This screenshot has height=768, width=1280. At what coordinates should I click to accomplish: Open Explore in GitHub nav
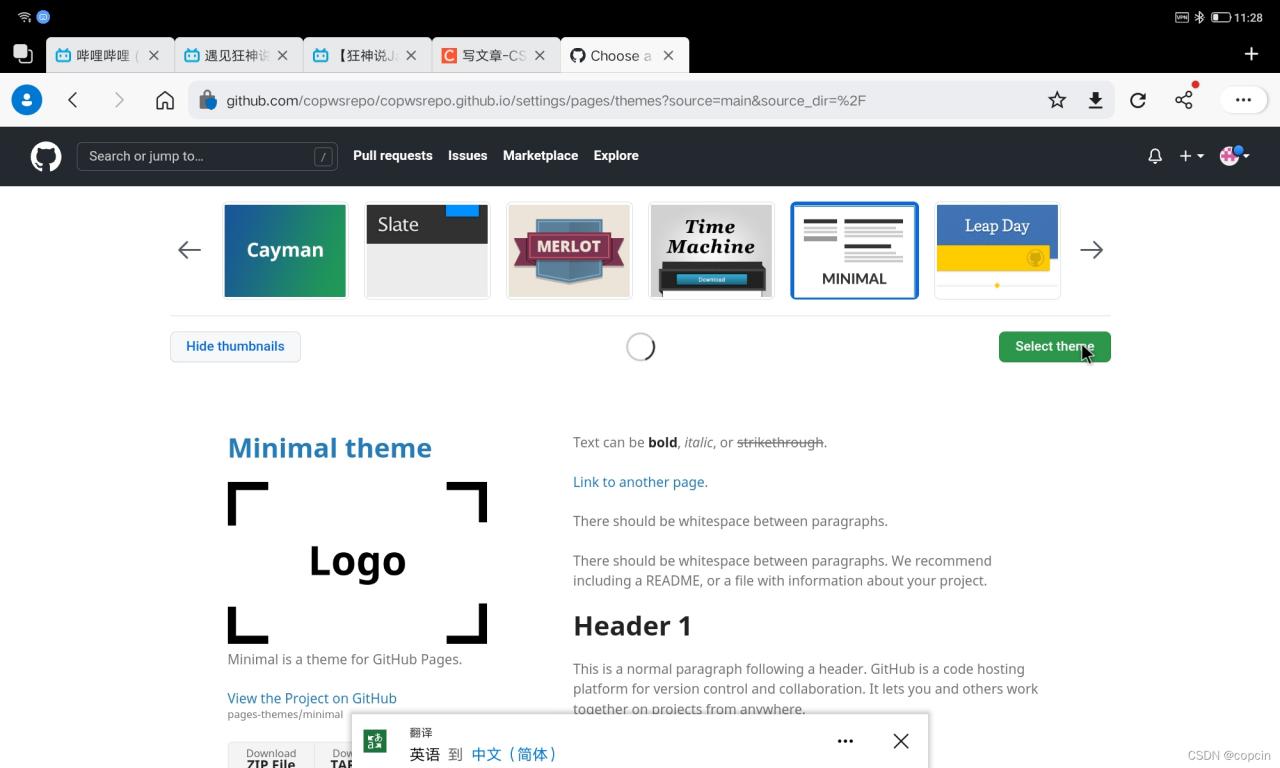616,156
